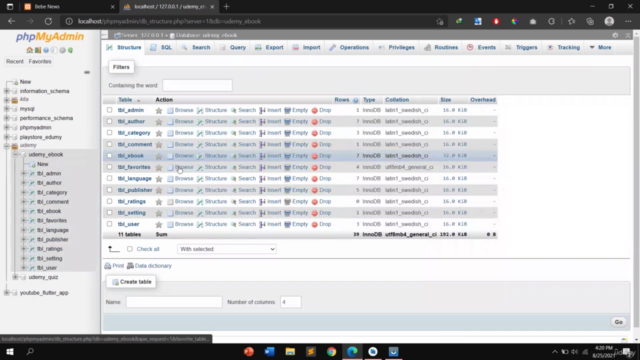The height and width of the screenshot is (360, 640).
Task: Open File Explorer from the taskbar
Action: 290,351
